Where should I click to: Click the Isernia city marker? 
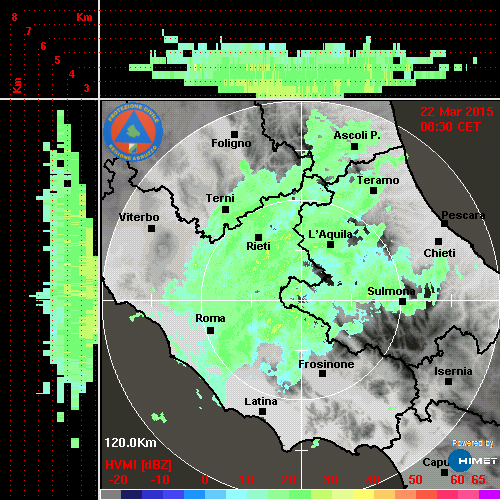(449, 381)
